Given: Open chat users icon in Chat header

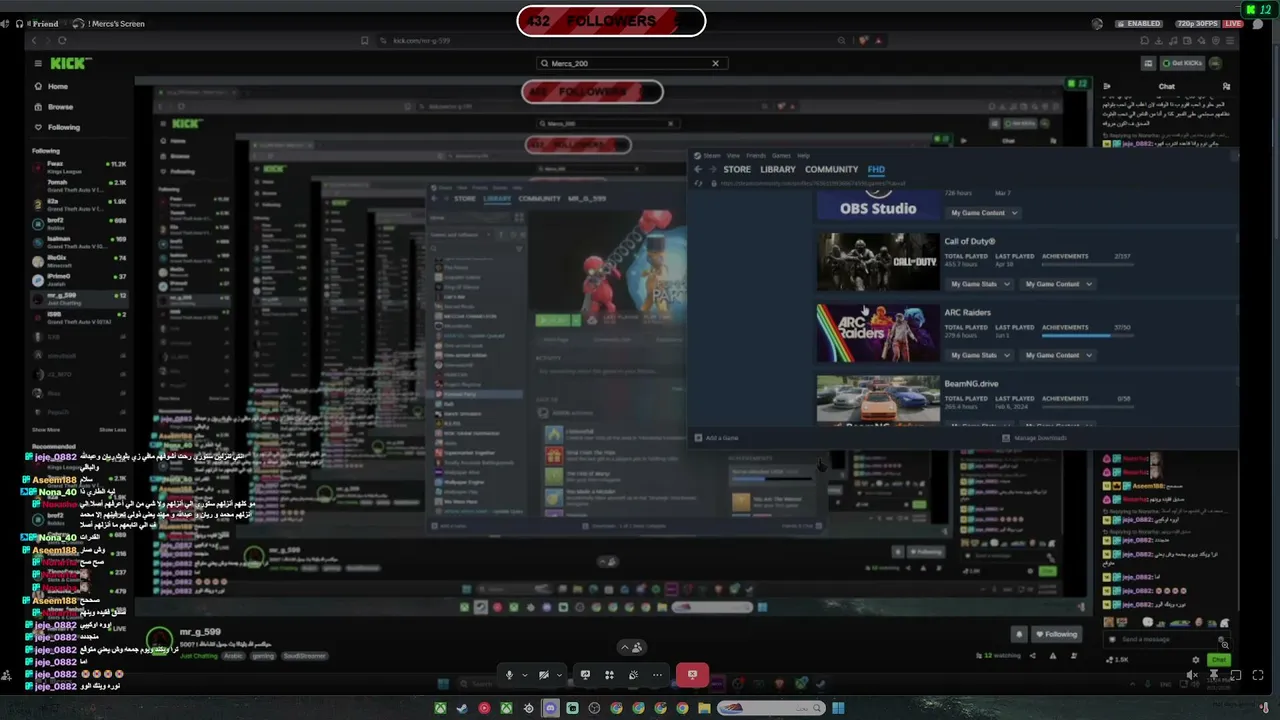Looking at the screenshot, I should coord(1227,87).
